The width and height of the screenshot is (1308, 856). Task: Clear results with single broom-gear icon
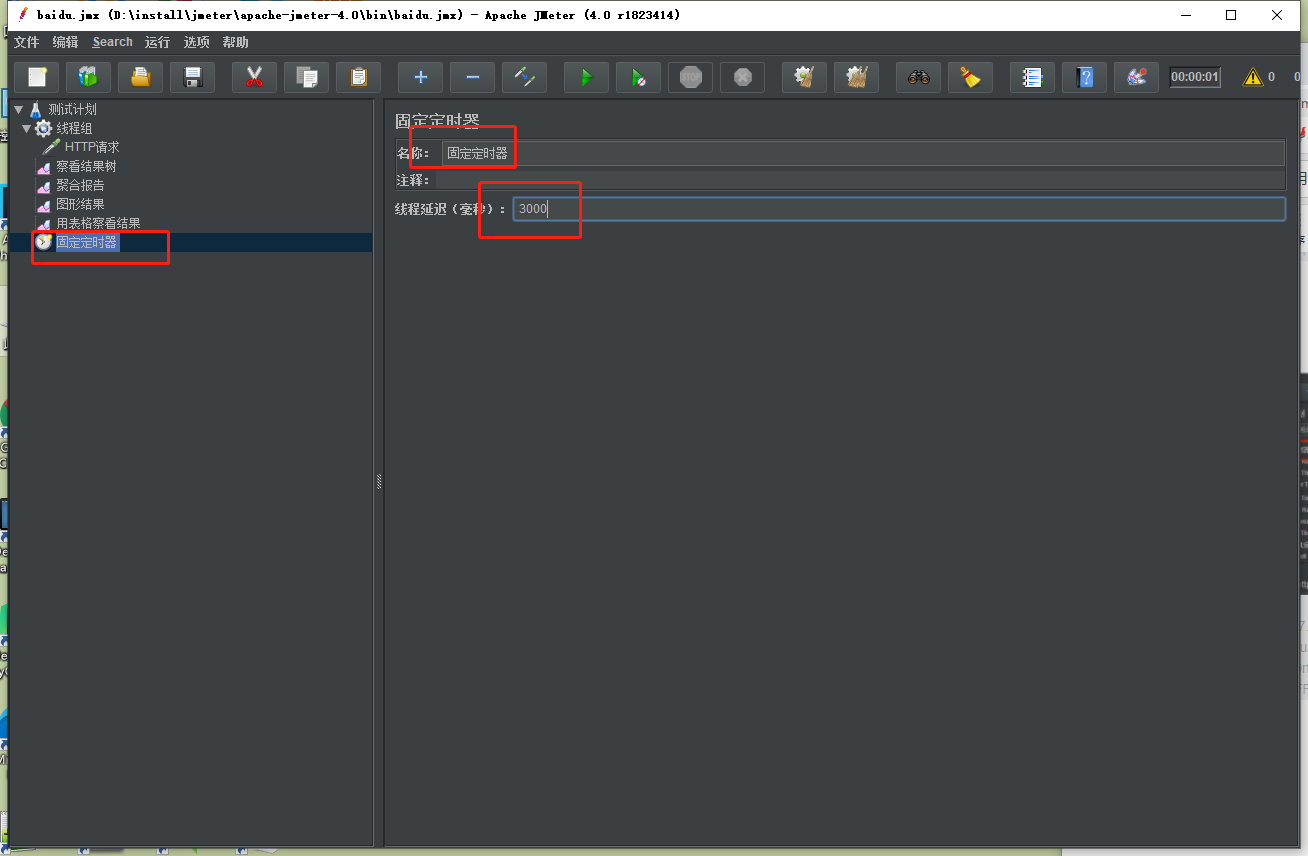(x=804, y=77)
